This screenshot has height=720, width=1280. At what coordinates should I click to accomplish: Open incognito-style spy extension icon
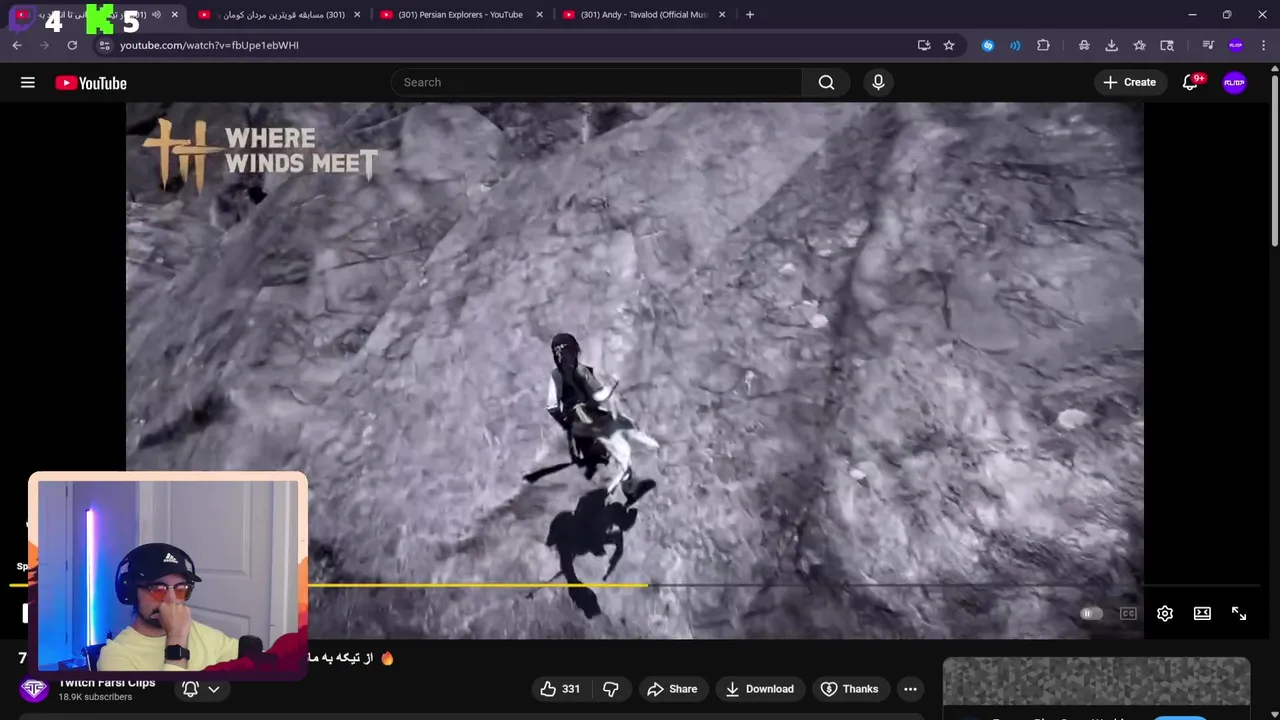(1084, 45)
